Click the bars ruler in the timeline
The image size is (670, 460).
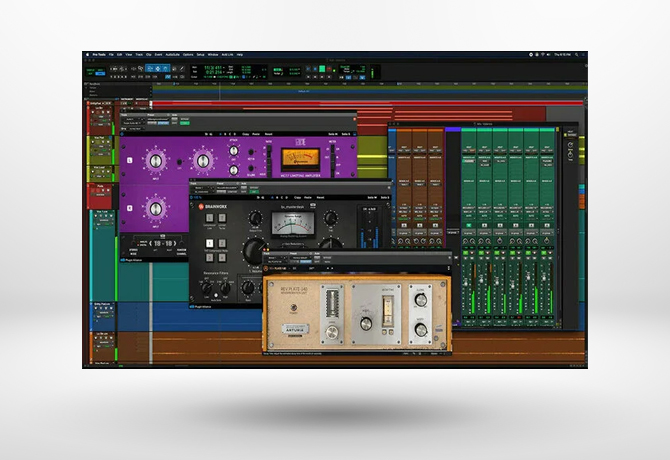(x=370, y=84)
